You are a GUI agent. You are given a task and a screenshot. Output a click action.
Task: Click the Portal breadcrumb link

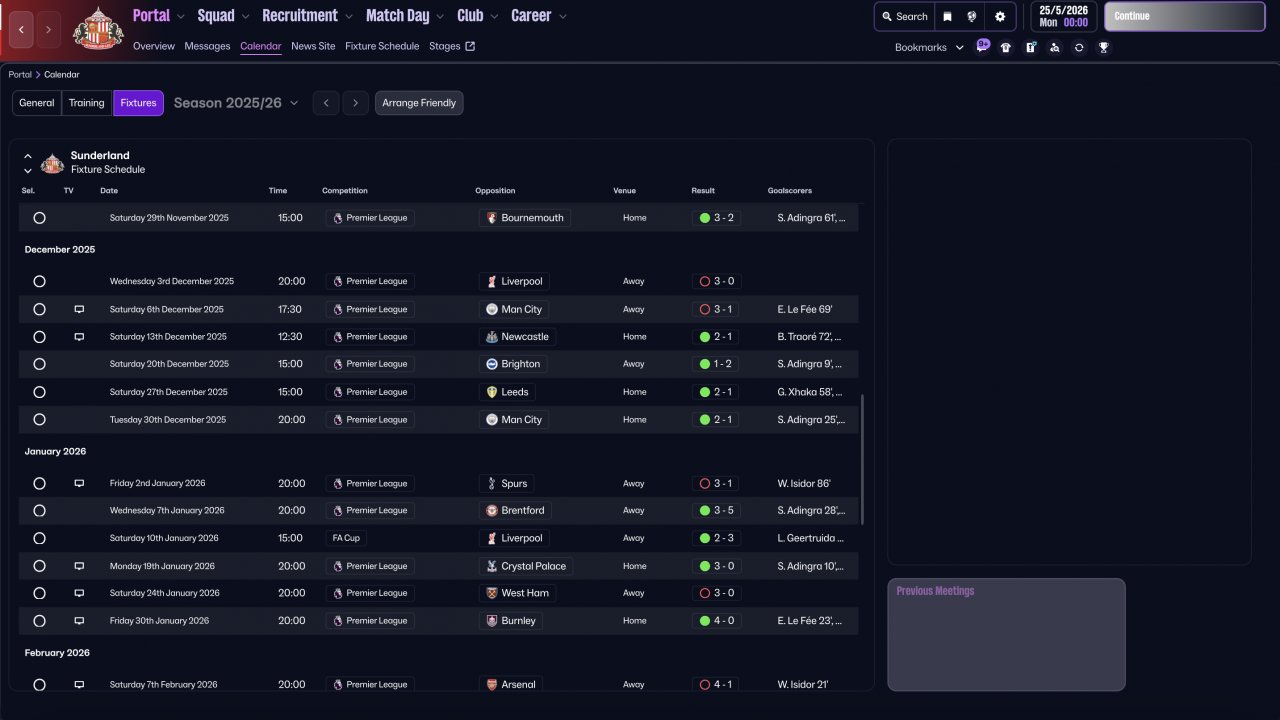click(20, 75)
